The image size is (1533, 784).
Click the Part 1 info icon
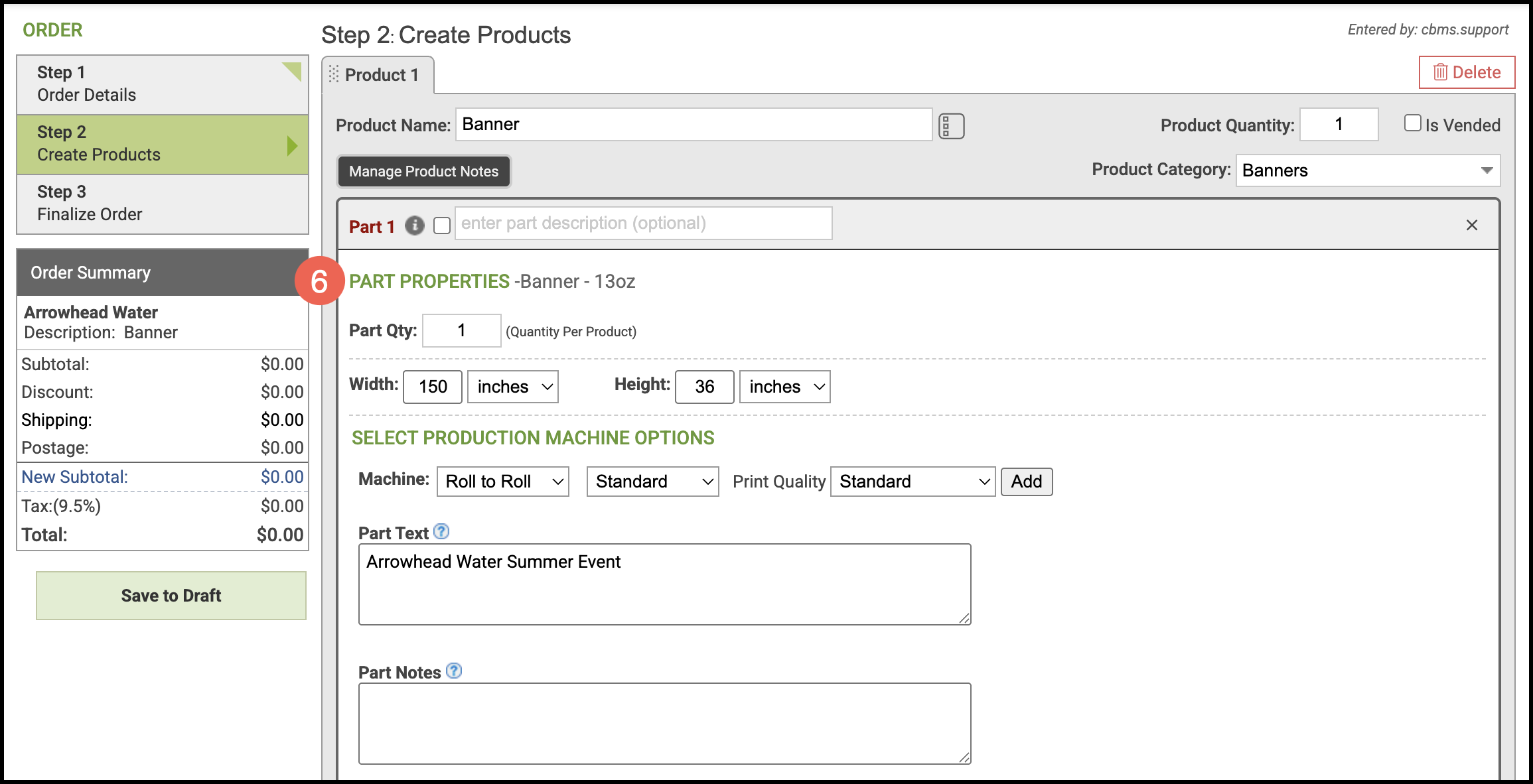415,226
